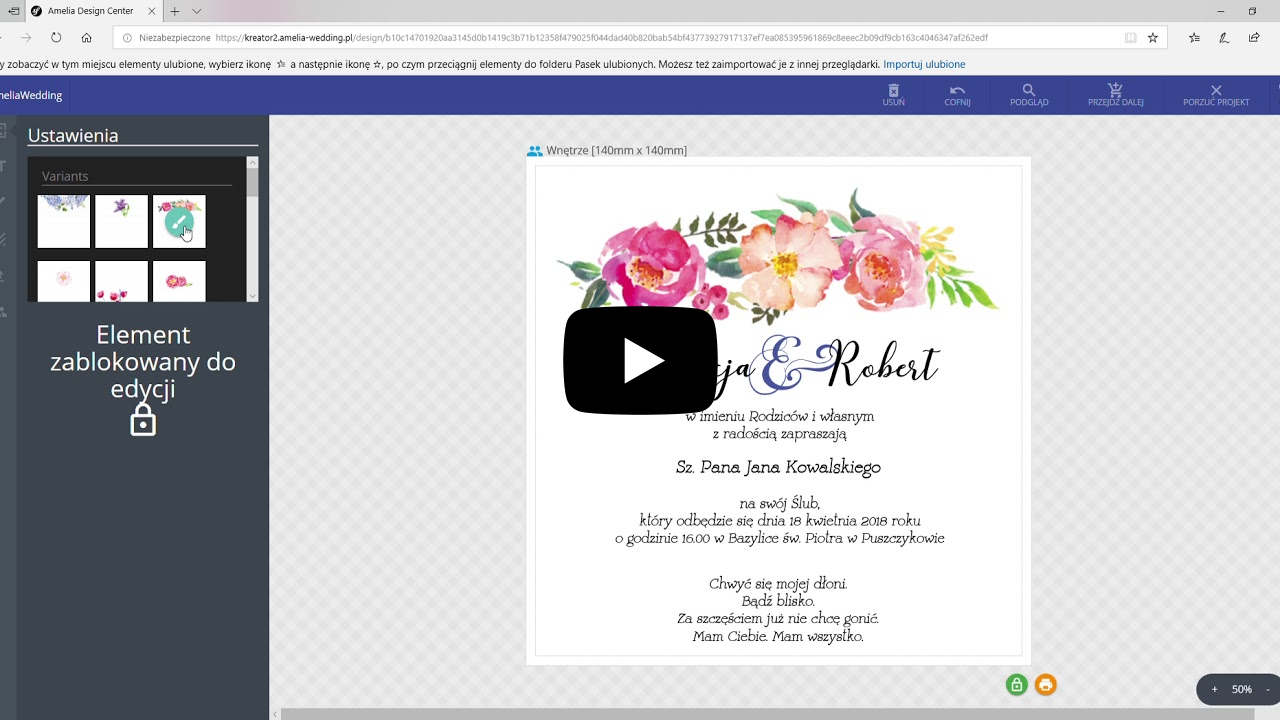Click the 'Bądź blisko.' line
Image resolution: width=1280 pixels, height=720 pixels.
(778, 601)
